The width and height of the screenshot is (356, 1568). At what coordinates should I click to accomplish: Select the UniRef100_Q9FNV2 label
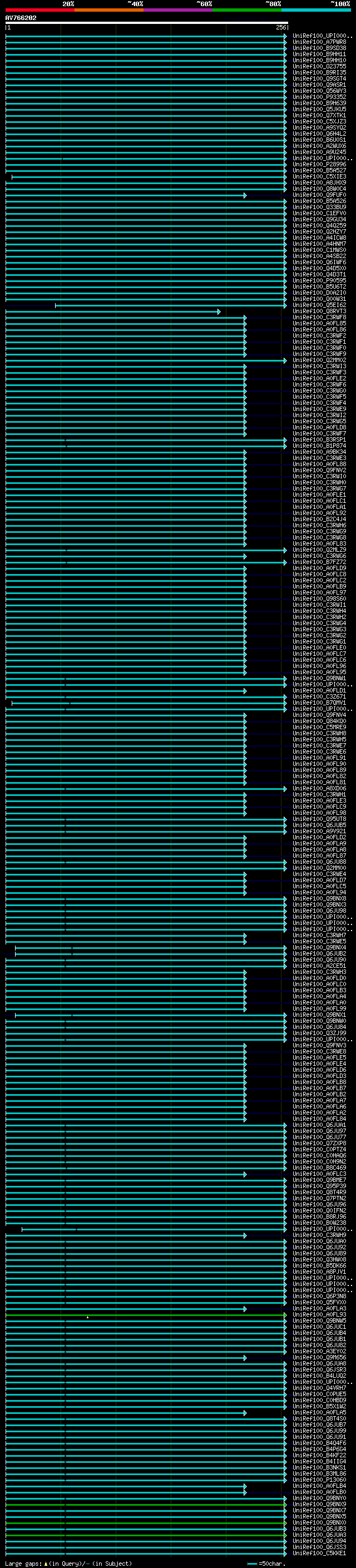(319, 470)
